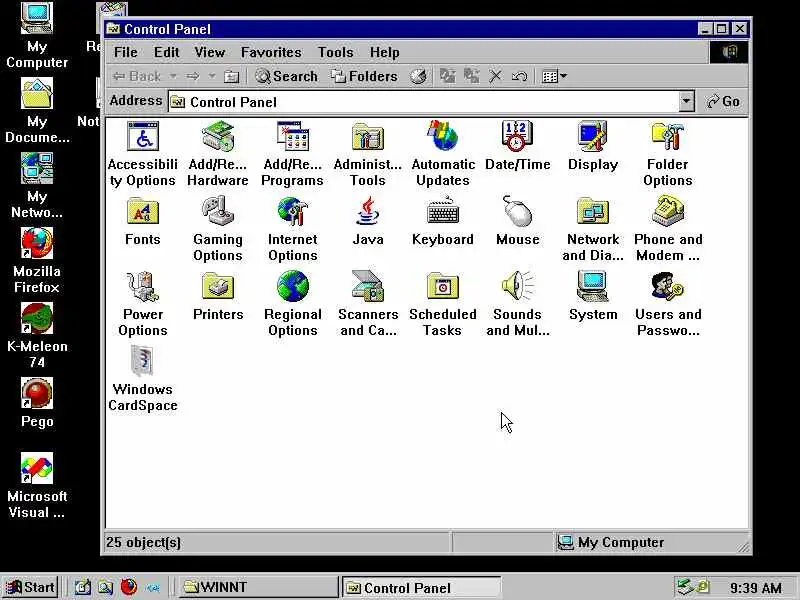Open Scanners and Cameras icon
800x600 pixels.
(x=368, y=286)
